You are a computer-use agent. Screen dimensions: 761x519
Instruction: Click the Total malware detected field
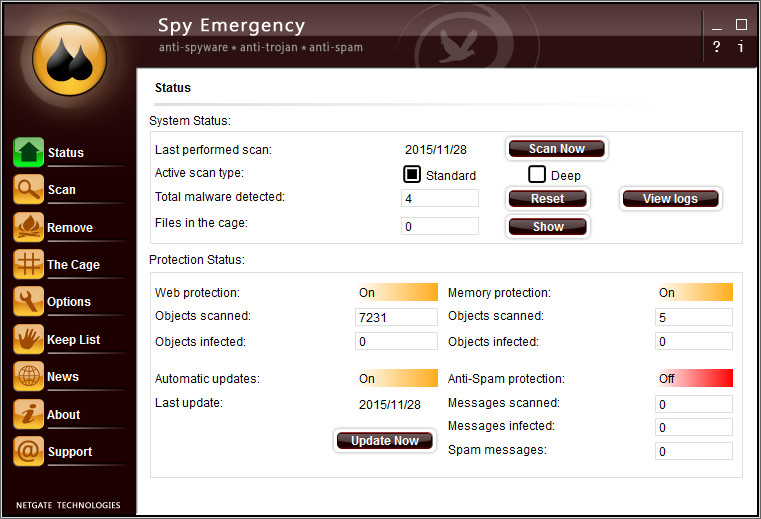click(440, 199)
